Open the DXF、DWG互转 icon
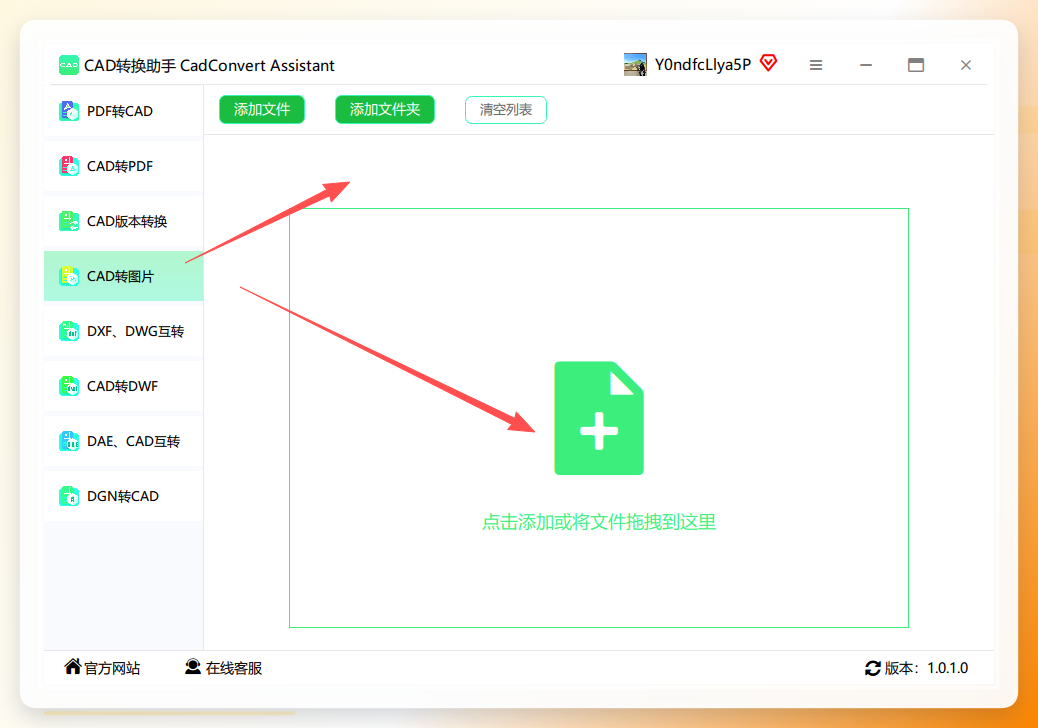1038x728 pixels. (69, 331)
